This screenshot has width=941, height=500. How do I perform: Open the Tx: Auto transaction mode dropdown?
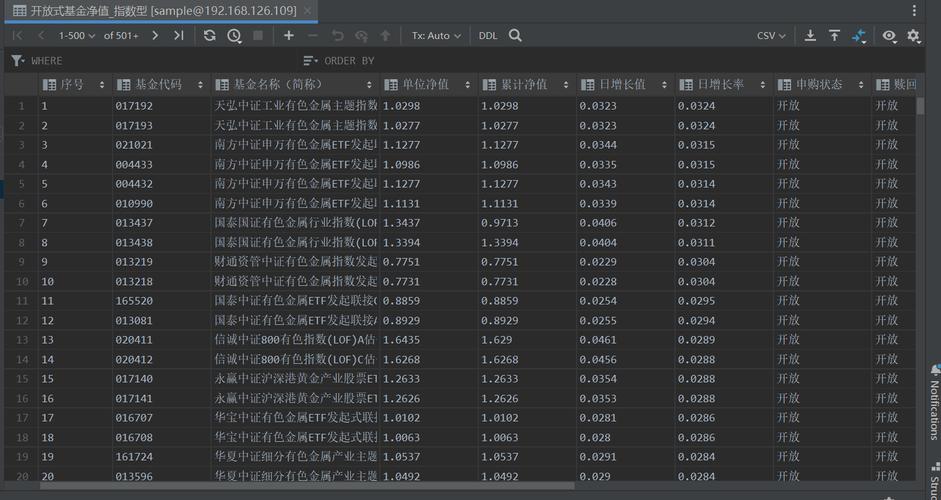436,35
